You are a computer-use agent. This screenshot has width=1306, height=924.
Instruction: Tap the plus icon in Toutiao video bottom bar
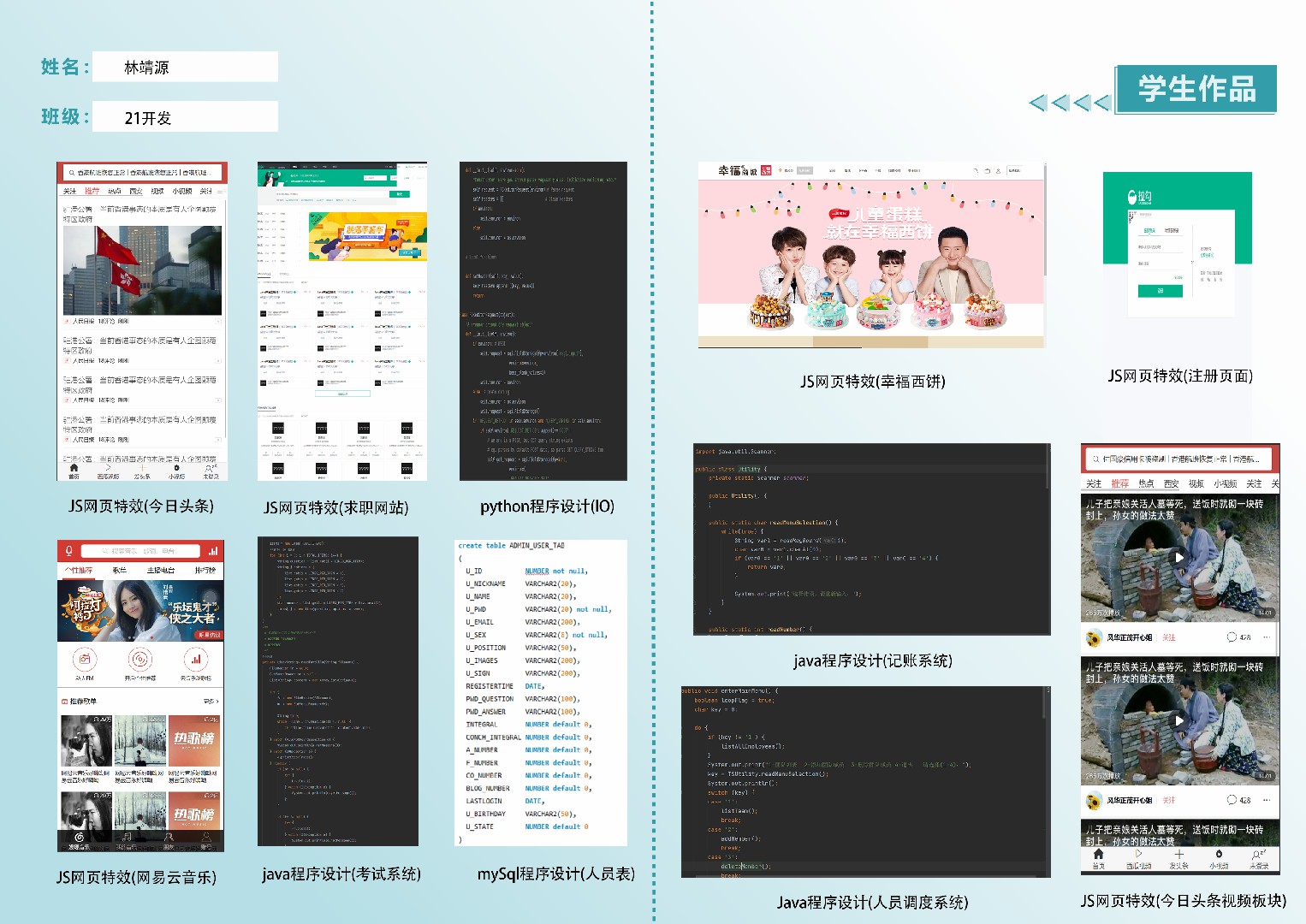coord(1178,855)
